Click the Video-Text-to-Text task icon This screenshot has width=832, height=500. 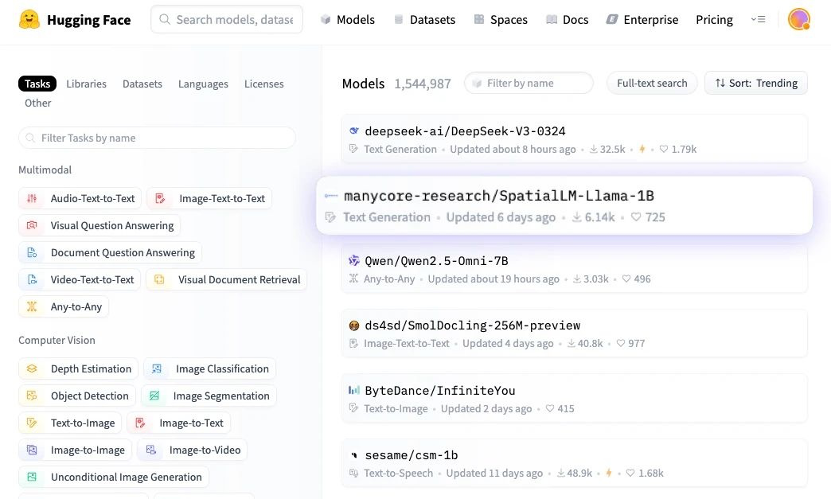[32, 280]
